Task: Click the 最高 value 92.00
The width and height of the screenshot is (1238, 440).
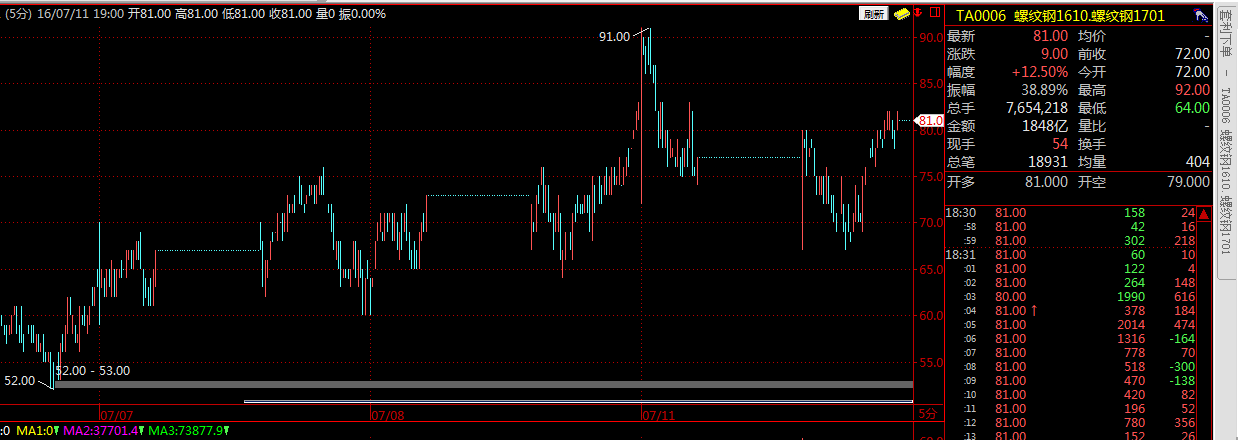Action: [1192, 90]
